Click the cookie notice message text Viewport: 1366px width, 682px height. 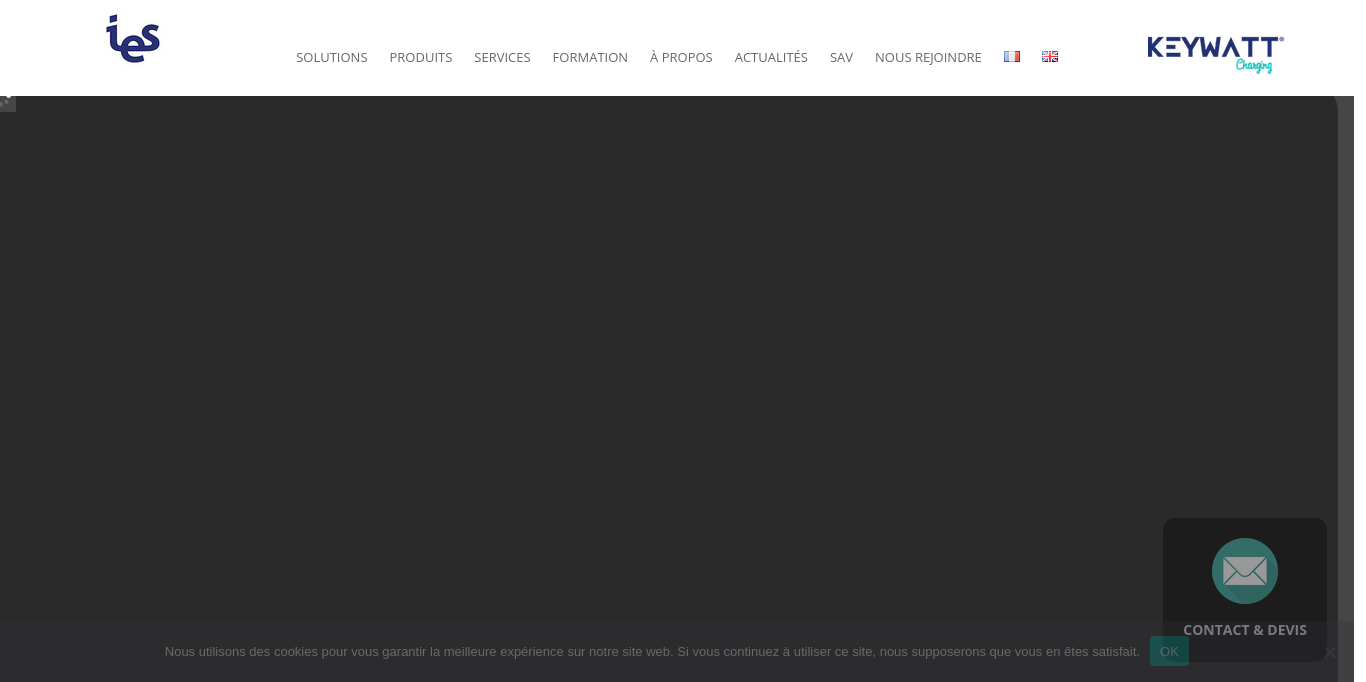point(651,652)
